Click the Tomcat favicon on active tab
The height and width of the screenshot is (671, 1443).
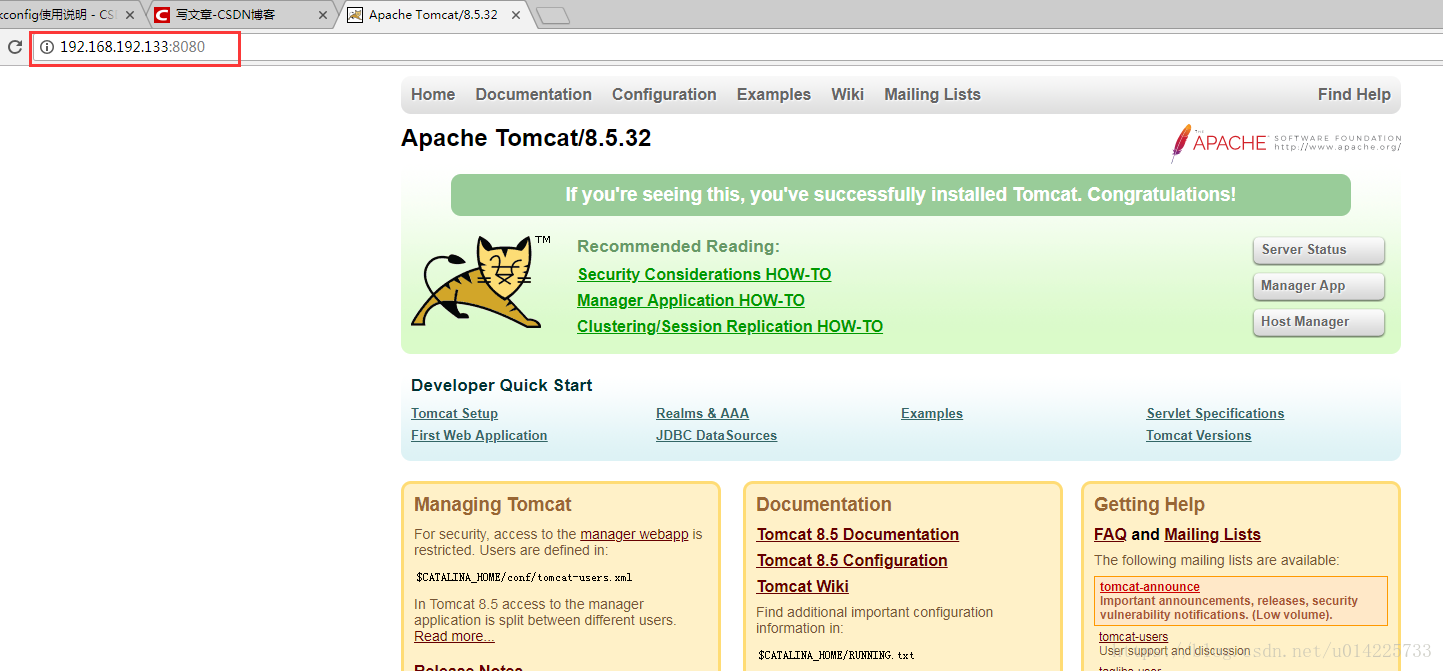[355, 15]
